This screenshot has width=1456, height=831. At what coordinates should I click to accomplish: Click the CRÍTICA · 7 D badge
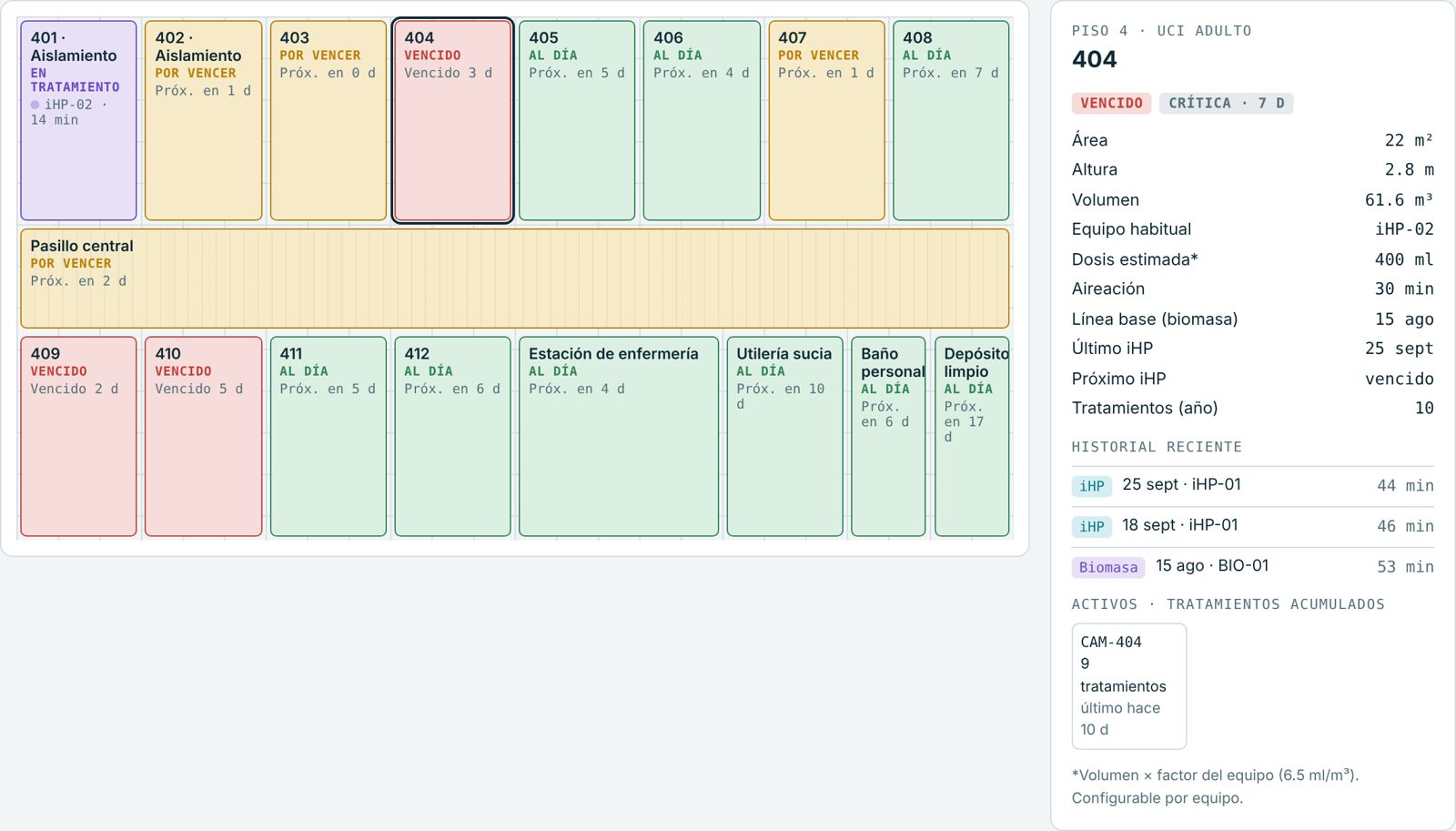pos(1226,103)
